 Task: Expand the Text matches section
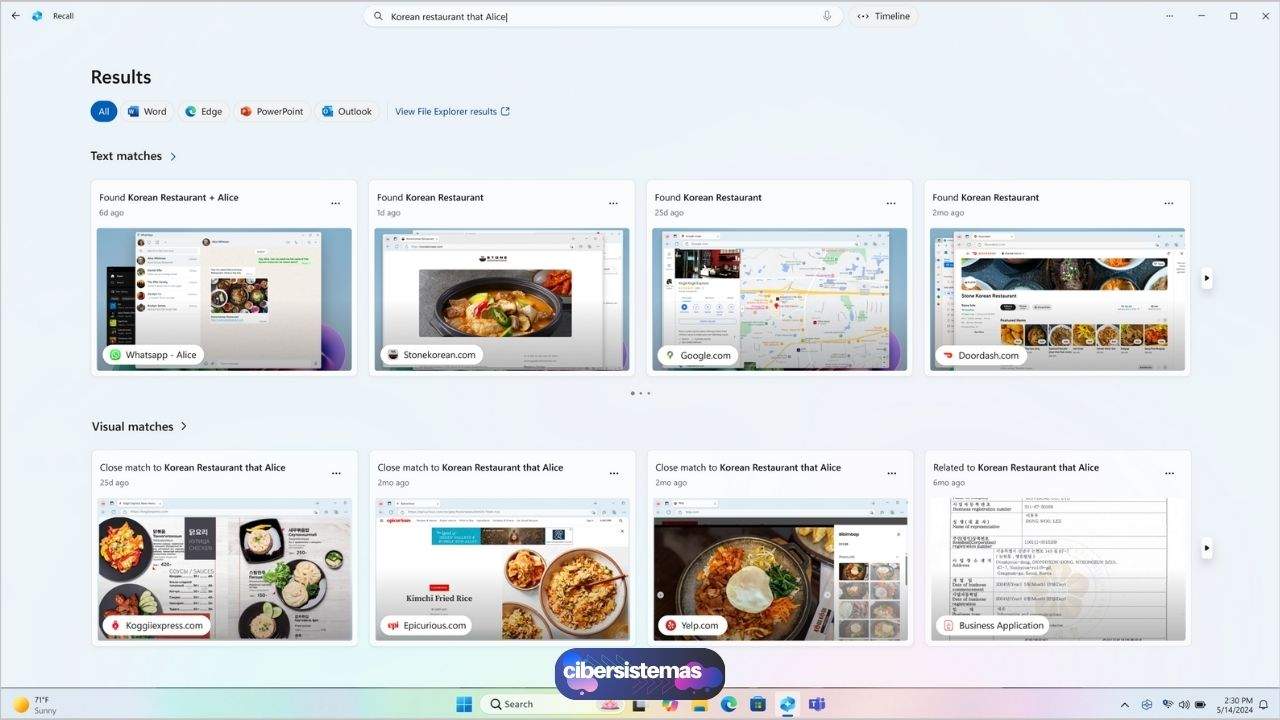pyautogui.click(x=173, y=156)
